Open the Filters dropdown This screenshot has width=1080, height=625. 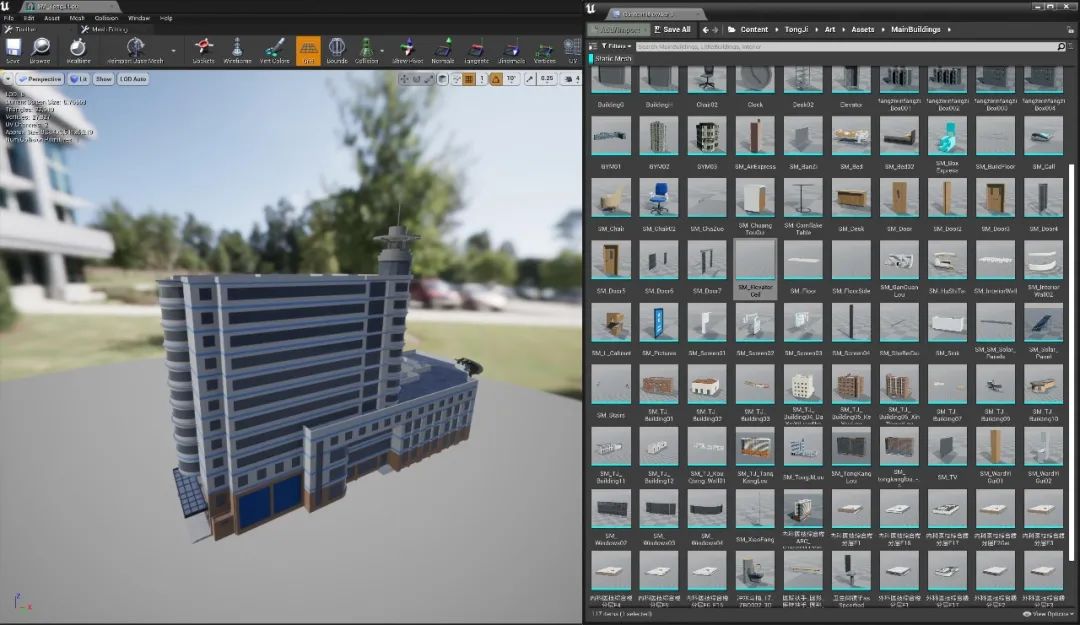[x=616, y=46]
